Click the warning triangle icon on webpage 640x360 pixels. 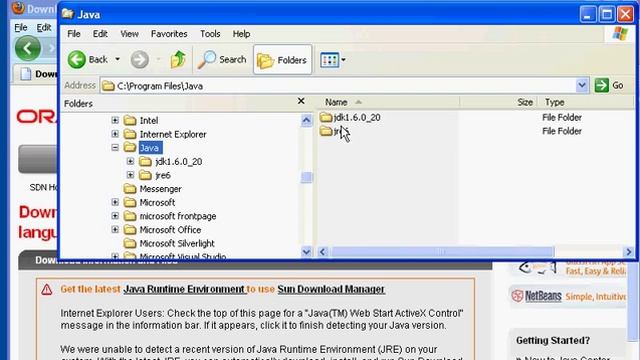tap(47, 289)
